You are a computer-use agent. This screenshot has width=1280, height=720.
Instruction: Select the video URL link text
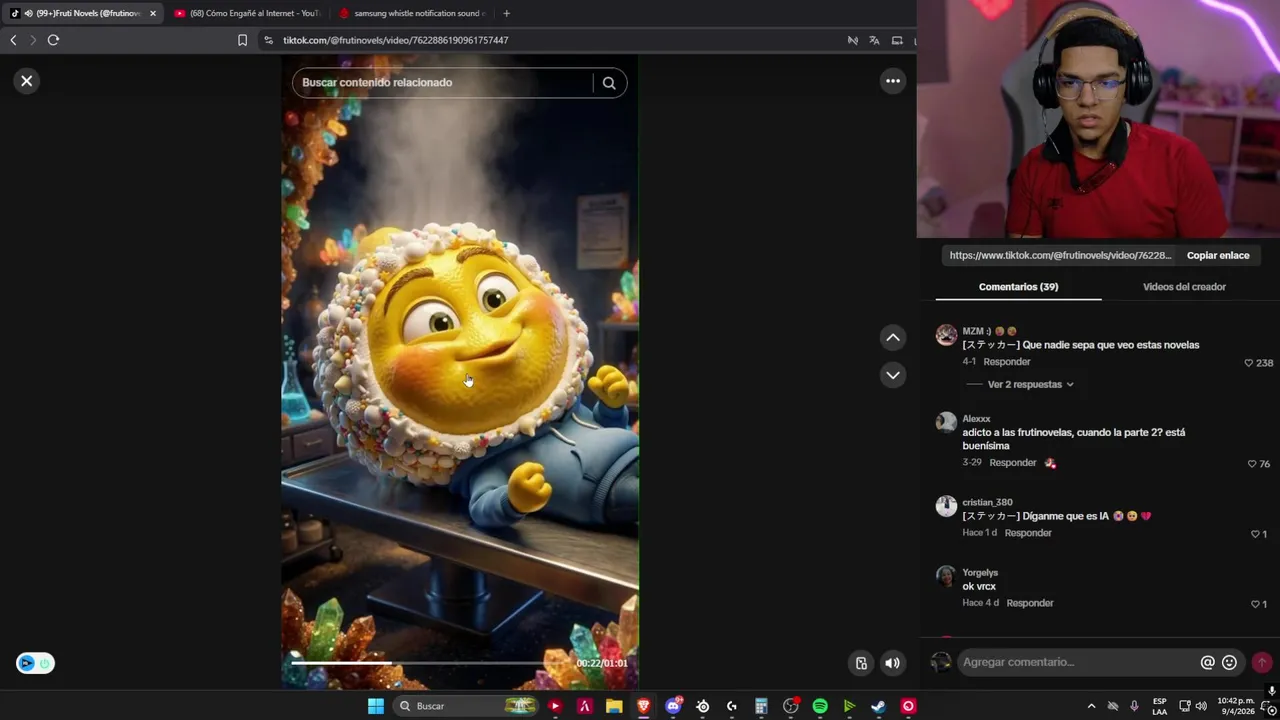click(1060, 255)
